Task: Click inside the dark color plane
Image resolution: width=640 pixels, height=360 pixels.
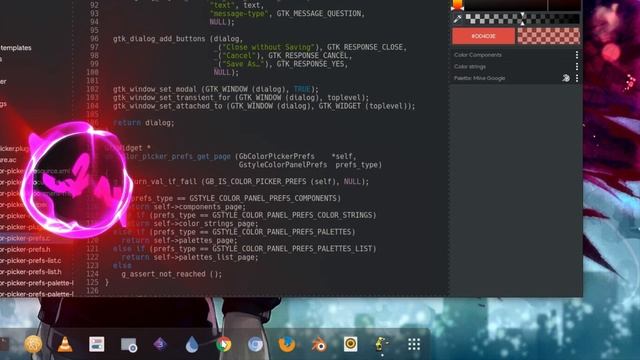Action: 522,5
